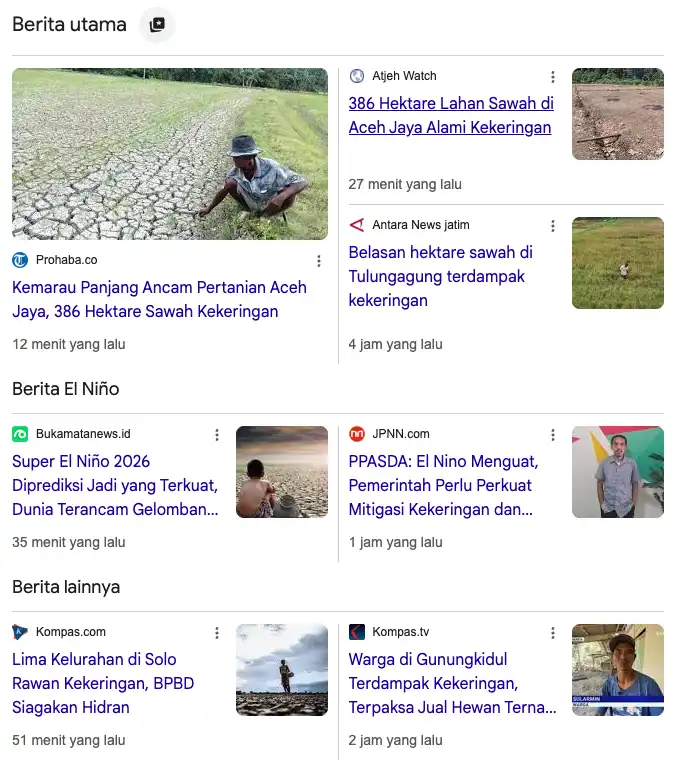The height and width of the screenshot is (764, 684).
Task: Open three-dot menu for JPNN.com article
Action: [x=552, y=435]
